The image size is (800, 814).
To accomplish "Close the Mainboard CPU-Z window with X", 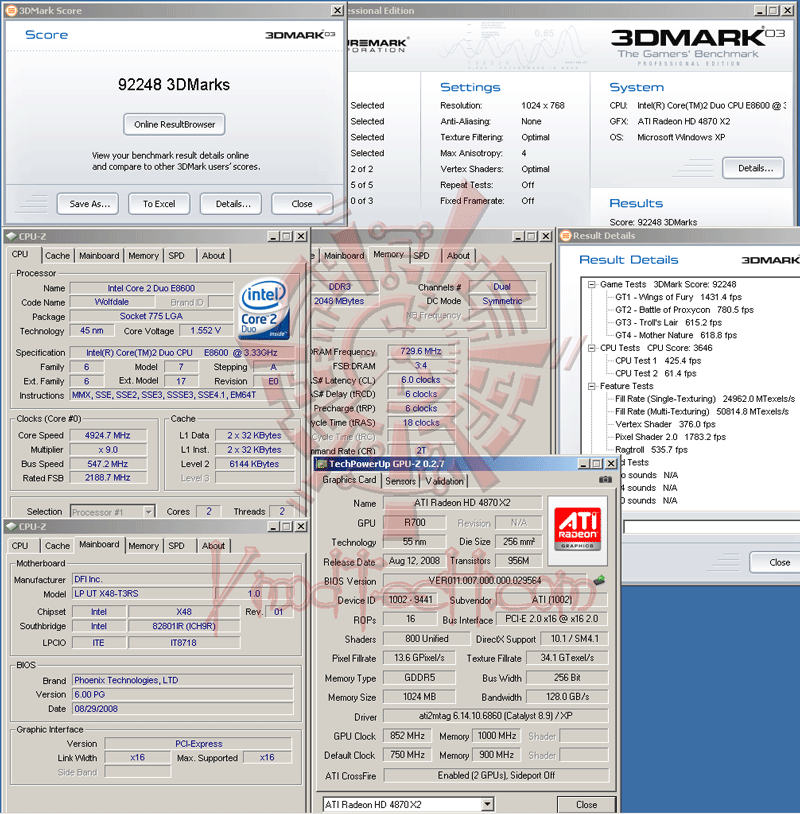I will coord(301,526).
